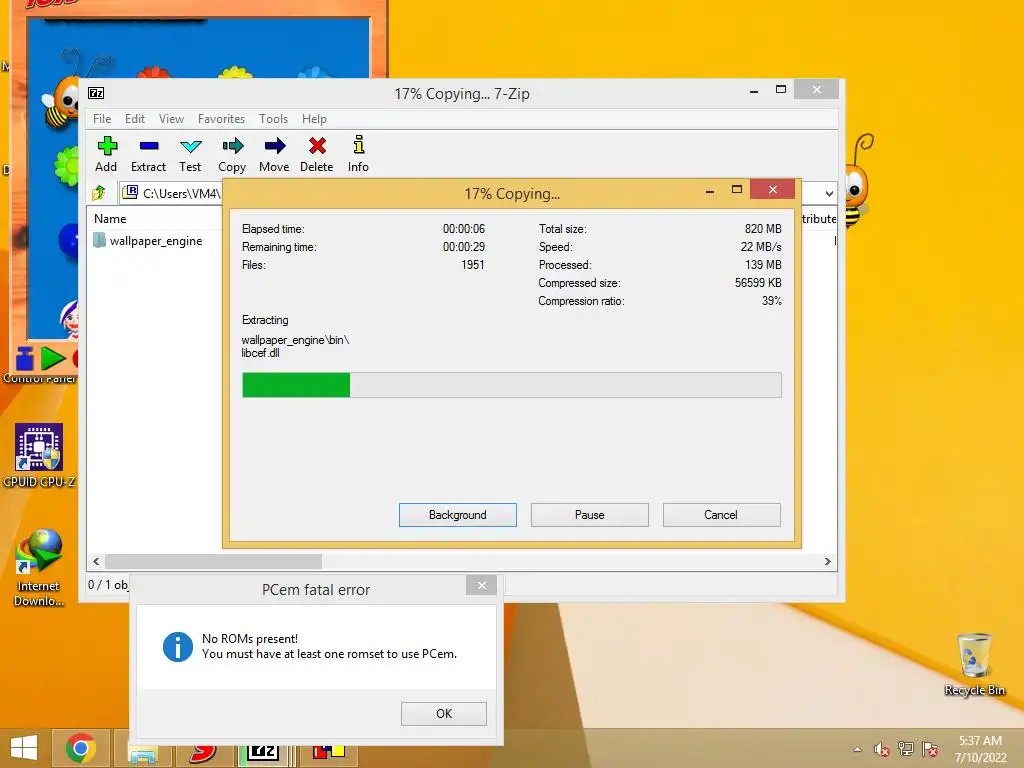
Task: Click the No ROMs present message text
Action: [x=249, y=639]
